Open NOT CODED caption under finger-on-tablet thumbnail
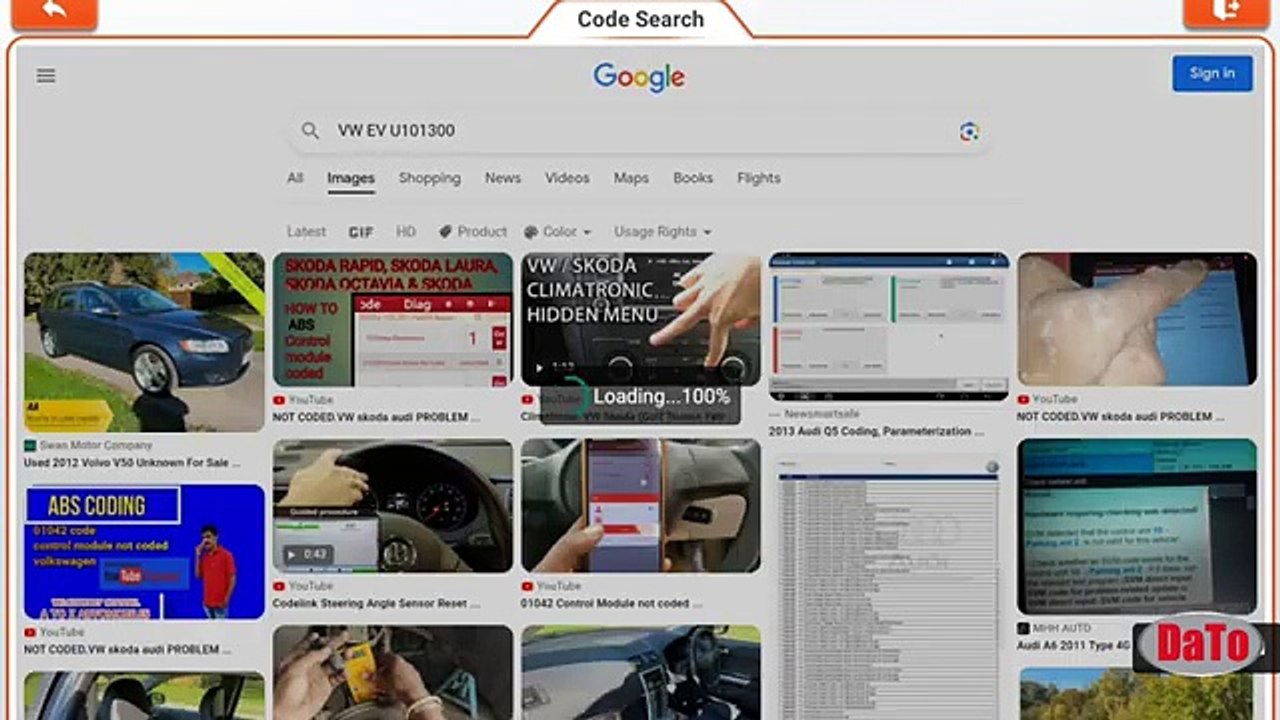The image size is (1280, 720). point(1120,417)
